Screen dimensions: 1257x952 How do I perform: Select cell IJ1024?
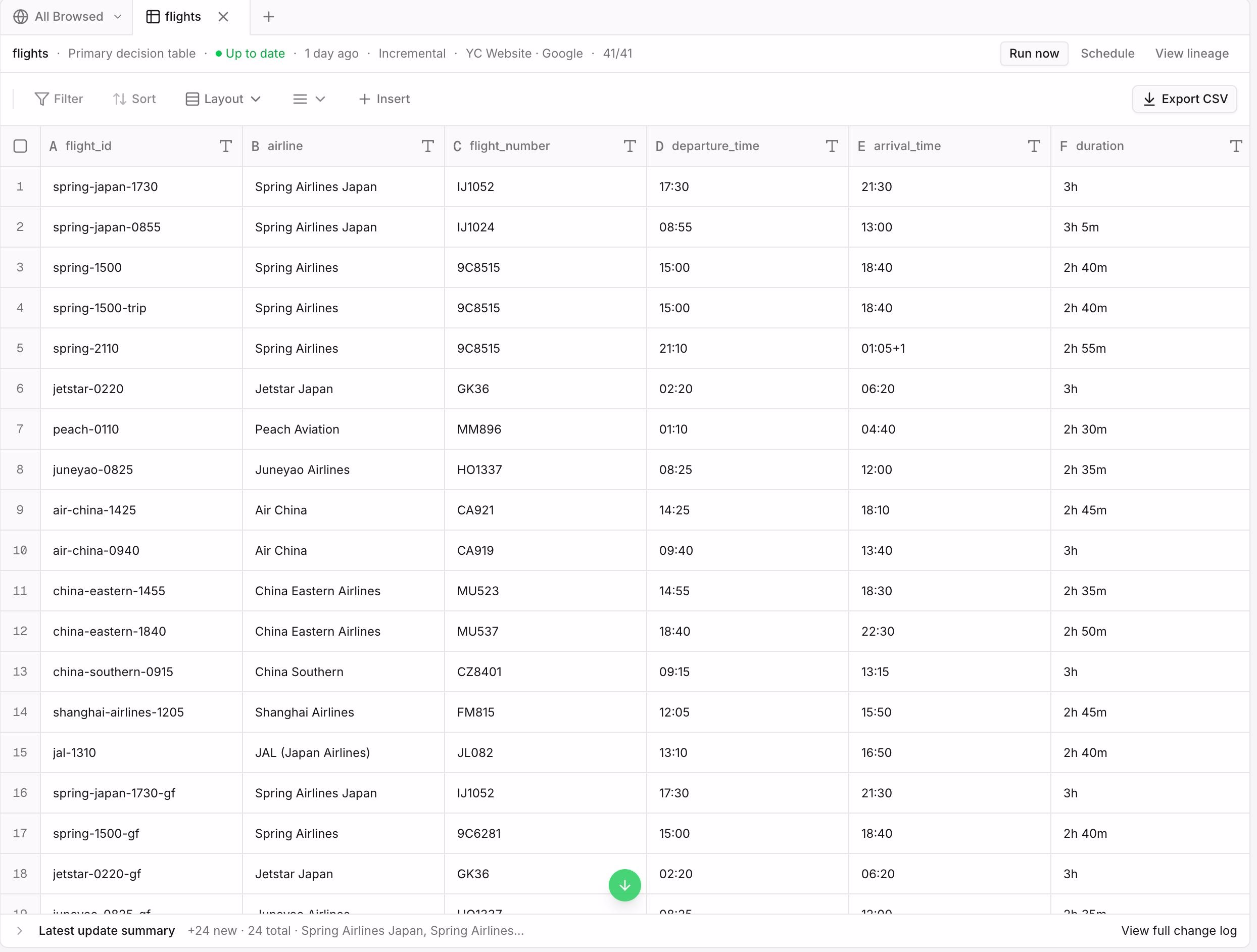[546, 227]
